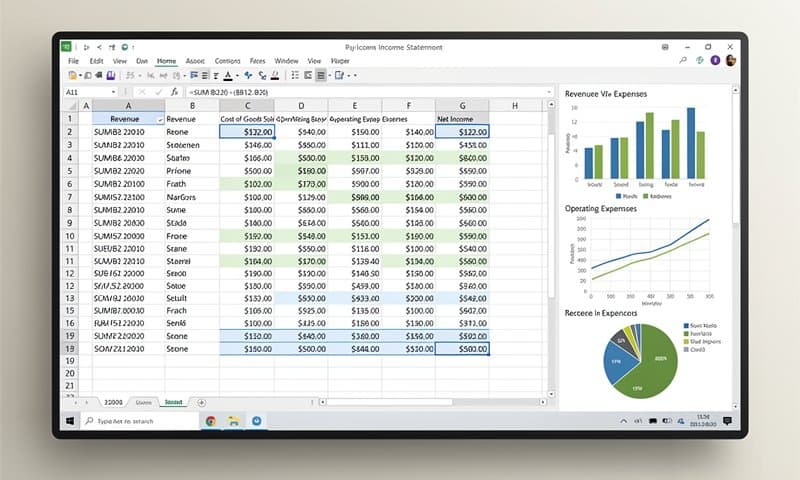
Task: Click the volume icon in system tray
Action: coord(638,421)
